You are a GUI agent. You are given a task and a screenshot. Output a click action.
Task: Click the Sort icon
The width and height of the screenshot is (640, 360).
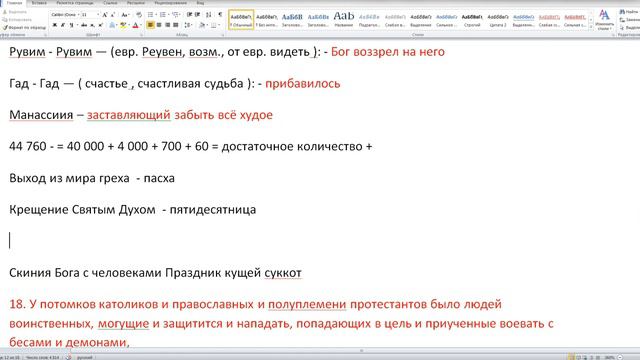pyautogui.click(x=209, y=15)
